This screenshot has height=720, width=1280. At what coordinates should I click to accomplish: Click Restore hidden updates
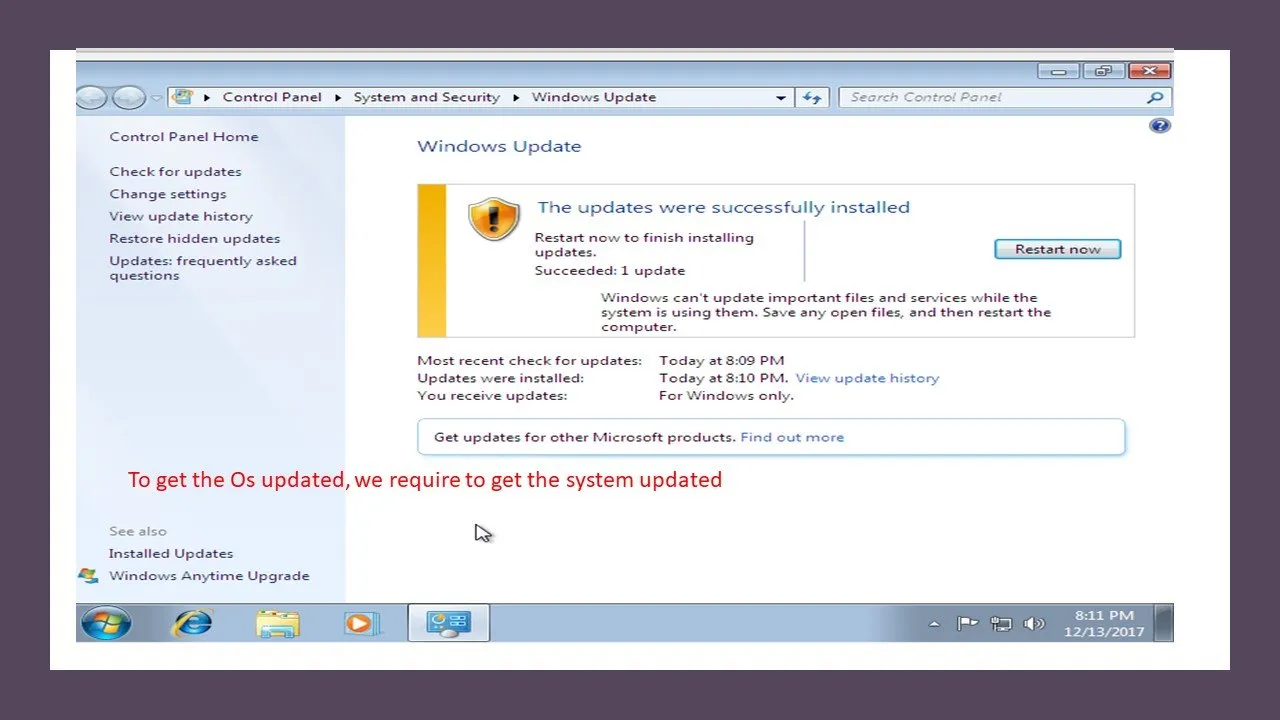(x=195, y=238)
